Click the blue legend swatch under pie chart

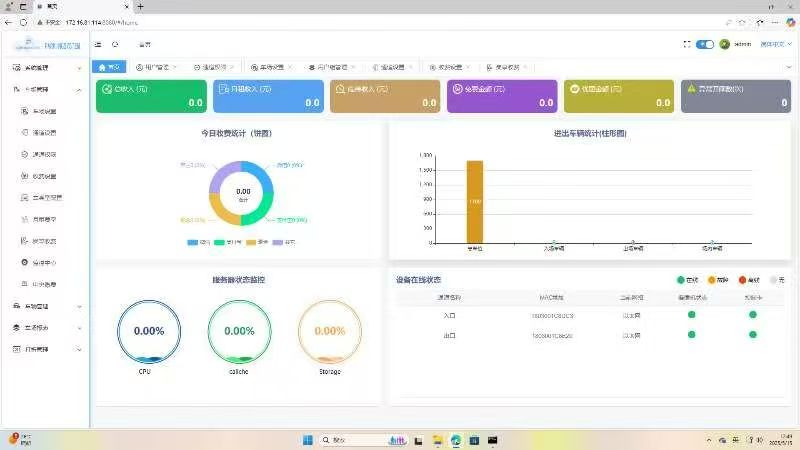click(x=192, y=242)
